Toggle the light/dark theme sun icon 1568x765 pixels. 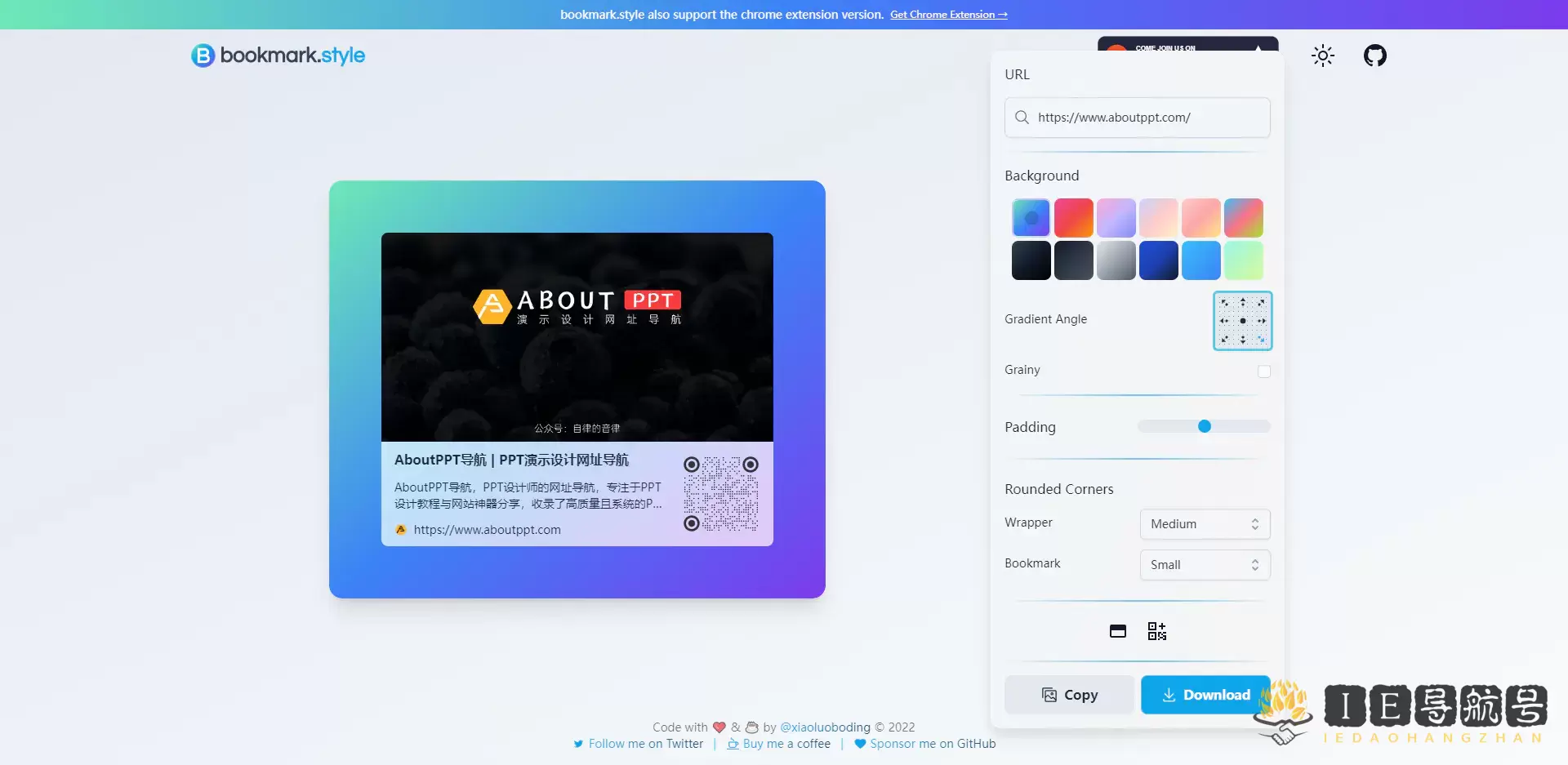click(1322, 56)
